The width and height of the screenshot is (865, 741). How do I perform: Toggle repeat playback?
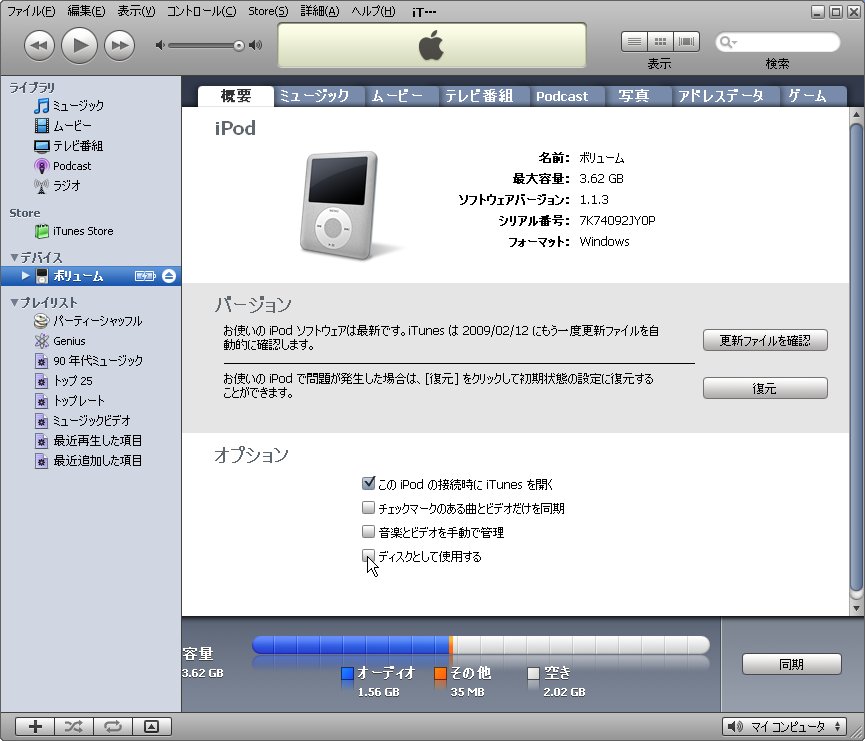(113, 726)
